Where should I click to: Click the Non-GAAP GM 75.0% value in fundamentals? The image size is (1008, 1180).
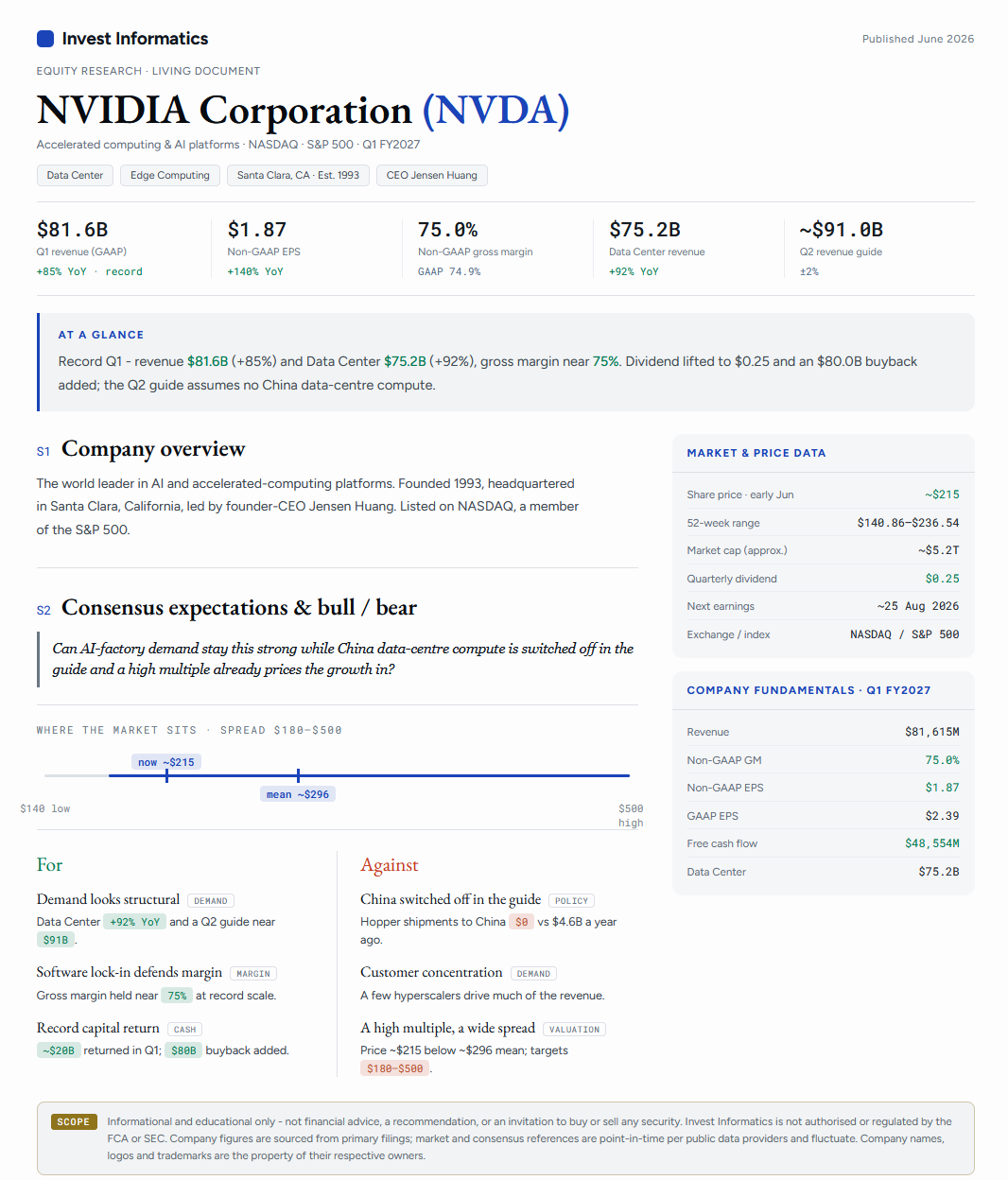942,760
